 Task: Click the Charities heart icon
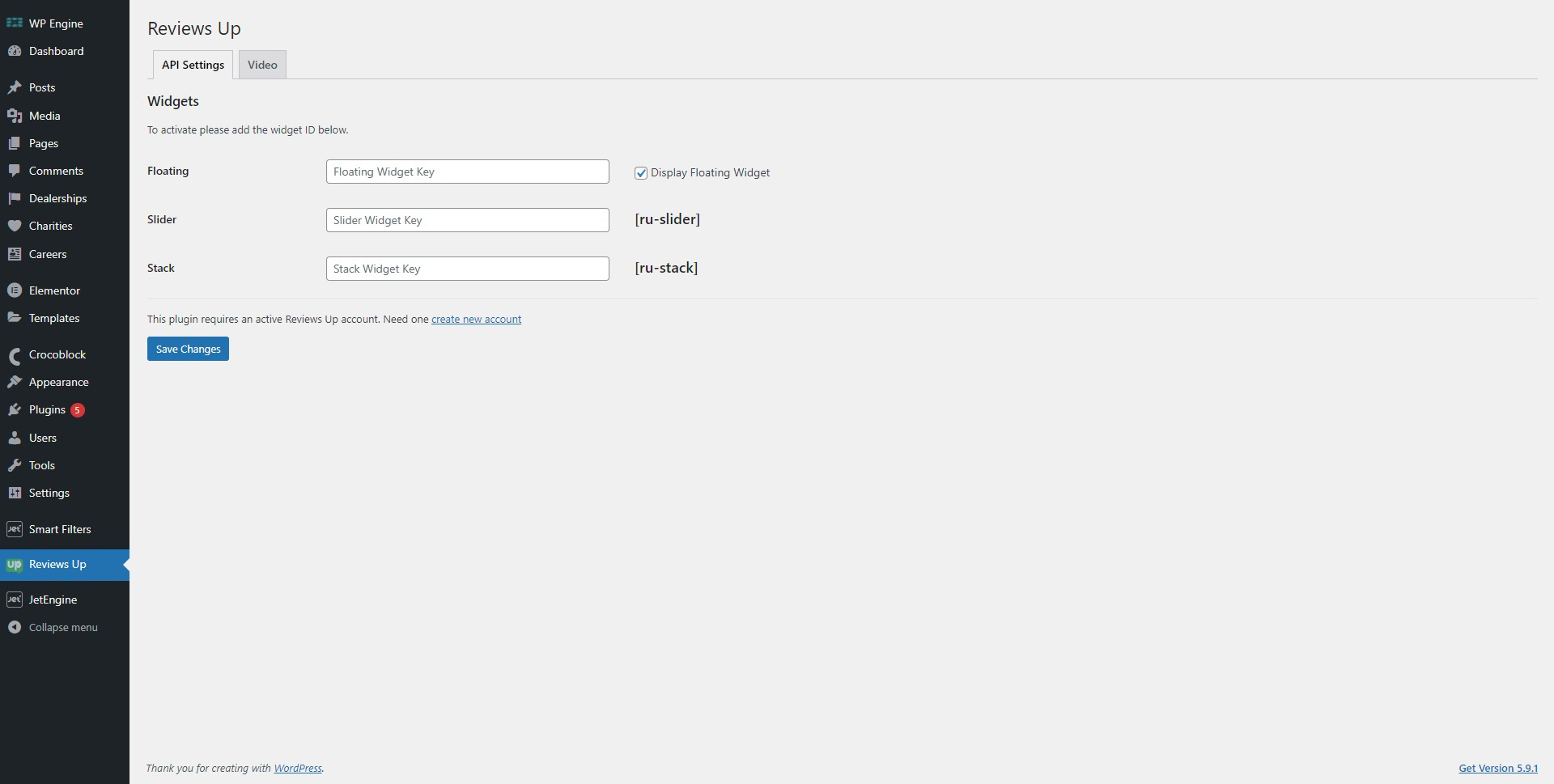click(15, 226)
